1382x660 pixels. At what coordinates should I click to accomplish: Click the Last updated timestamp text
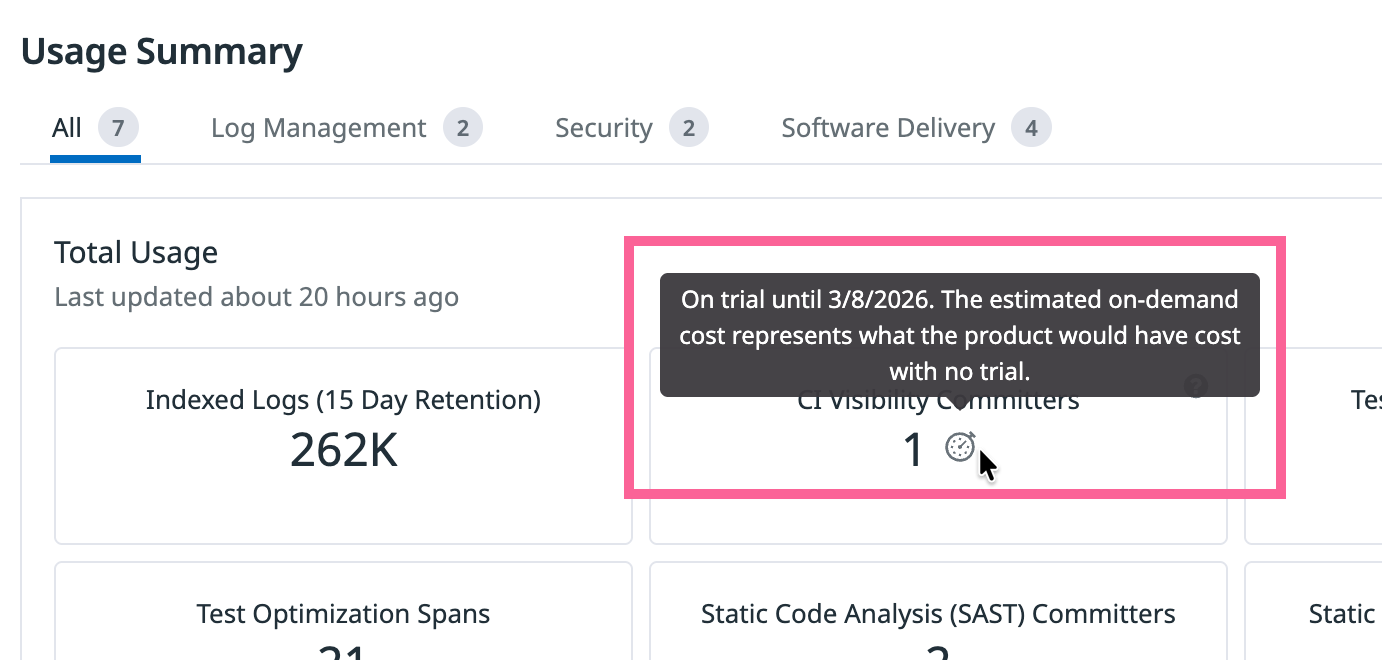point(256,297)
